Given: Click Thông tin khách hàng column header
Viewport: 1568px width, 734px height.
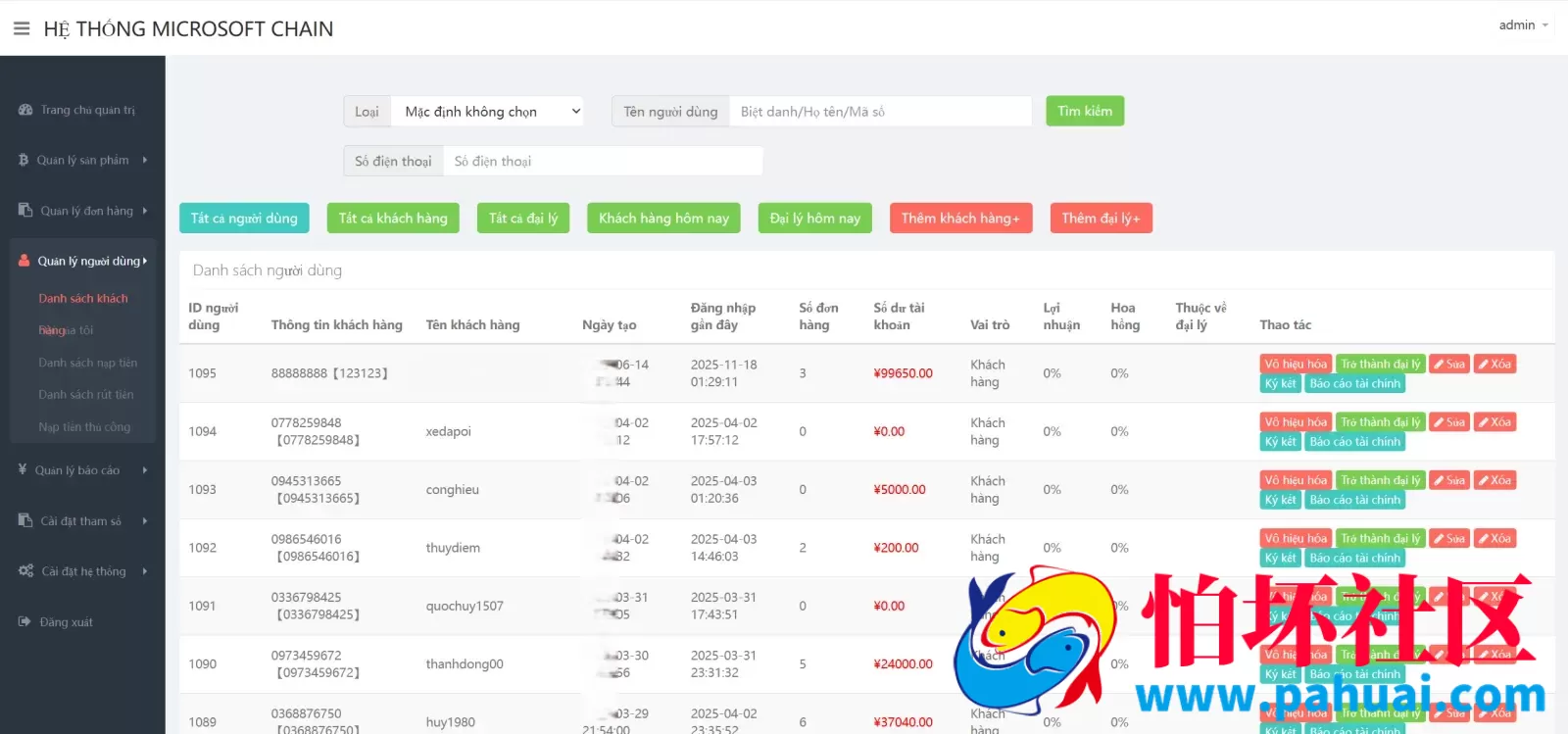Looking at the screenshot, I should [337, 324].
